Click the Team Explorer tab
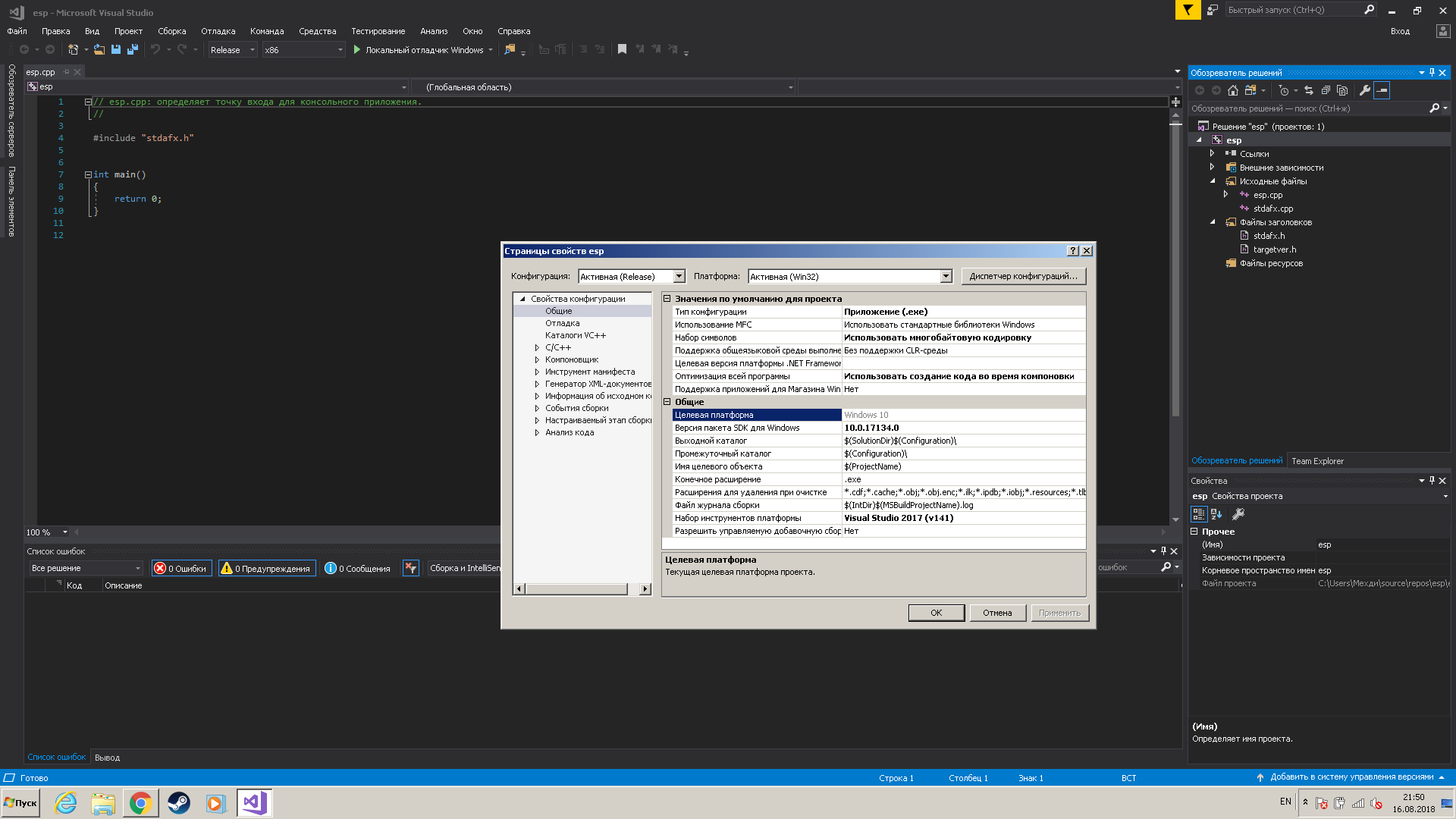 coord(1318,461)
